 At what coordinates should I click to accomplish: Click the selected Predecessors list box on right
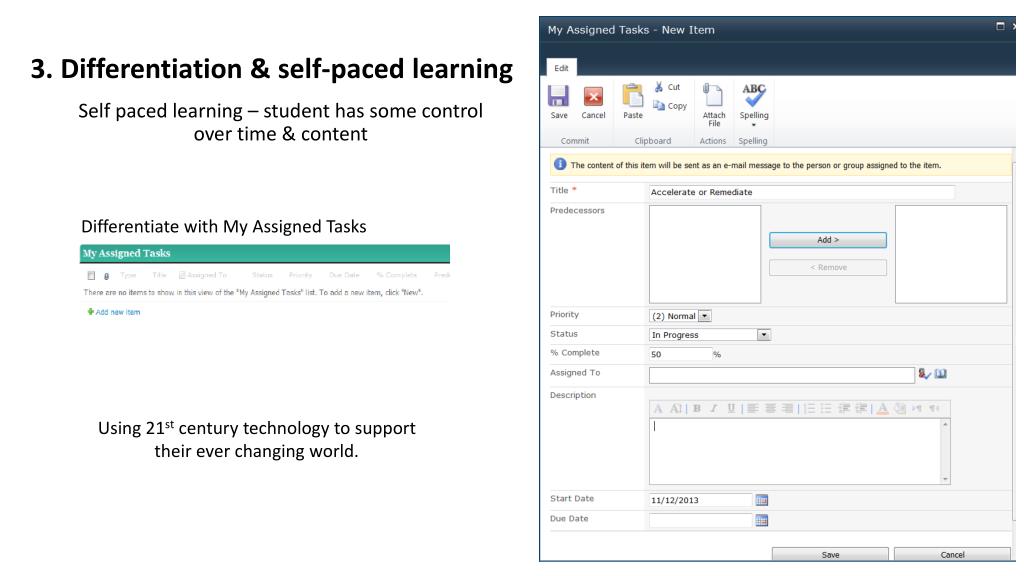tap(951, 254)
